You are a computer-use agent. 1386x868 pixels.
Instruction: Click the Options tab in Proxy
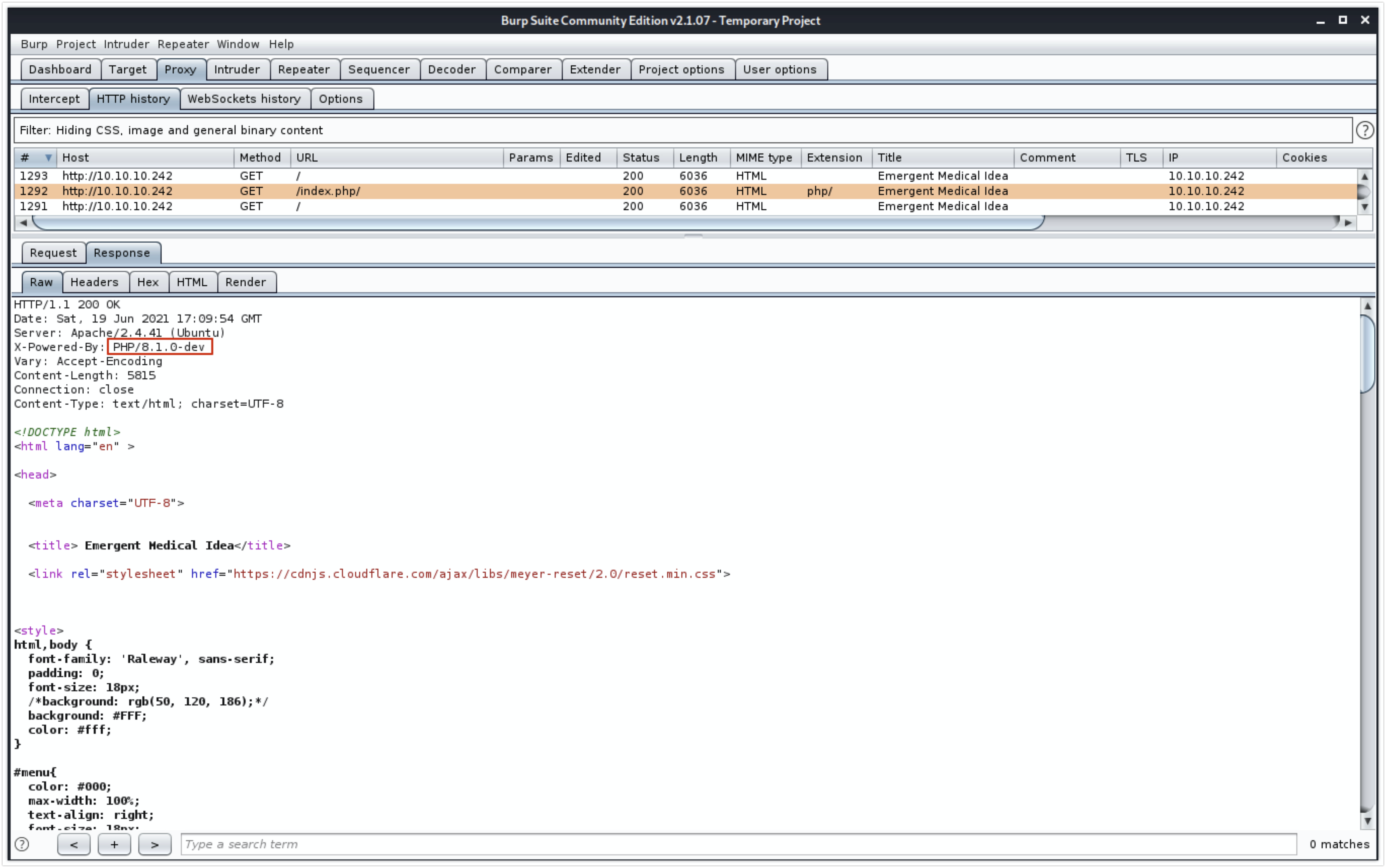point(340,98)
